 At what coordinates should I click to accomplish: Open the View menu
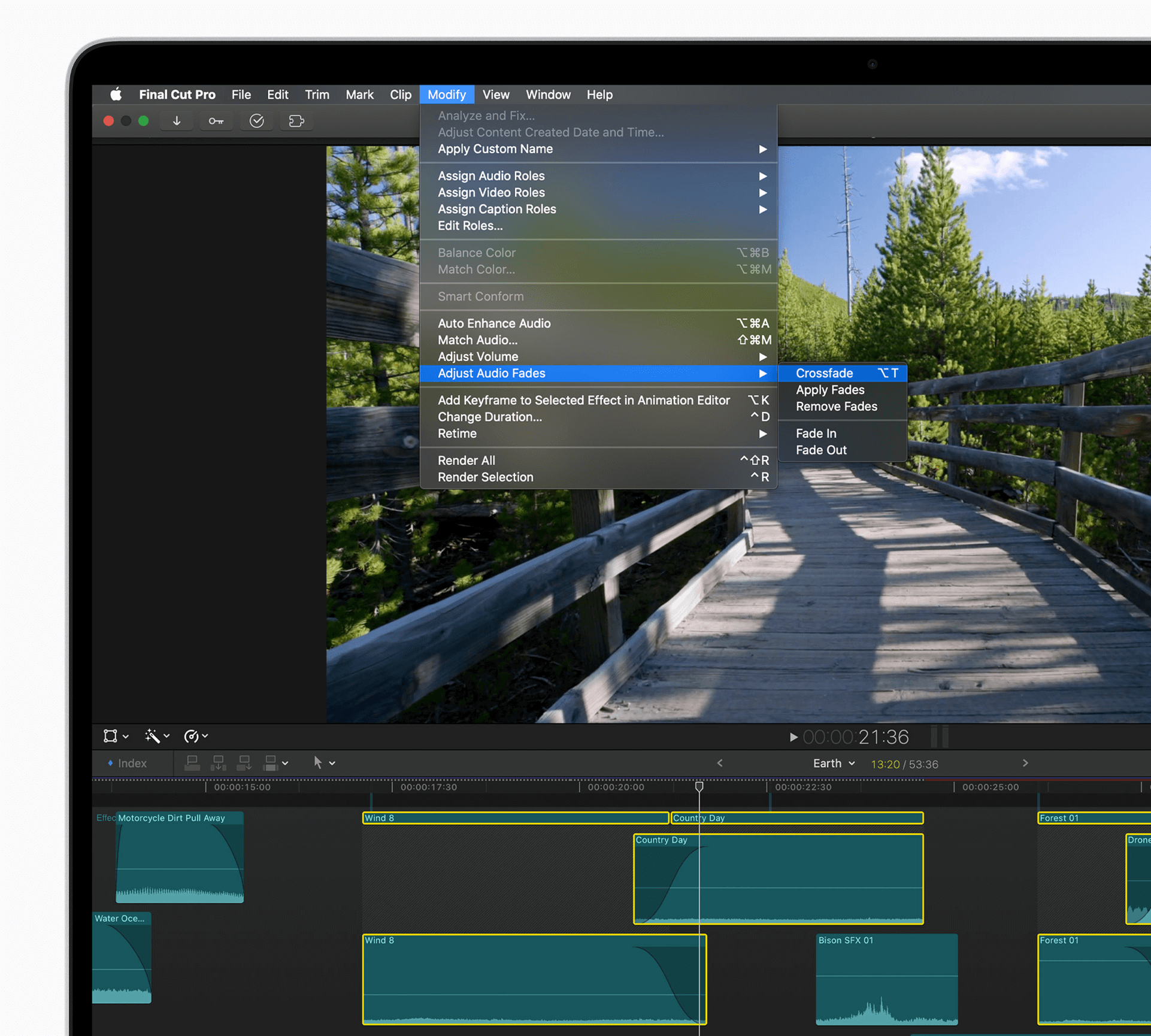(x=495, y=95)
